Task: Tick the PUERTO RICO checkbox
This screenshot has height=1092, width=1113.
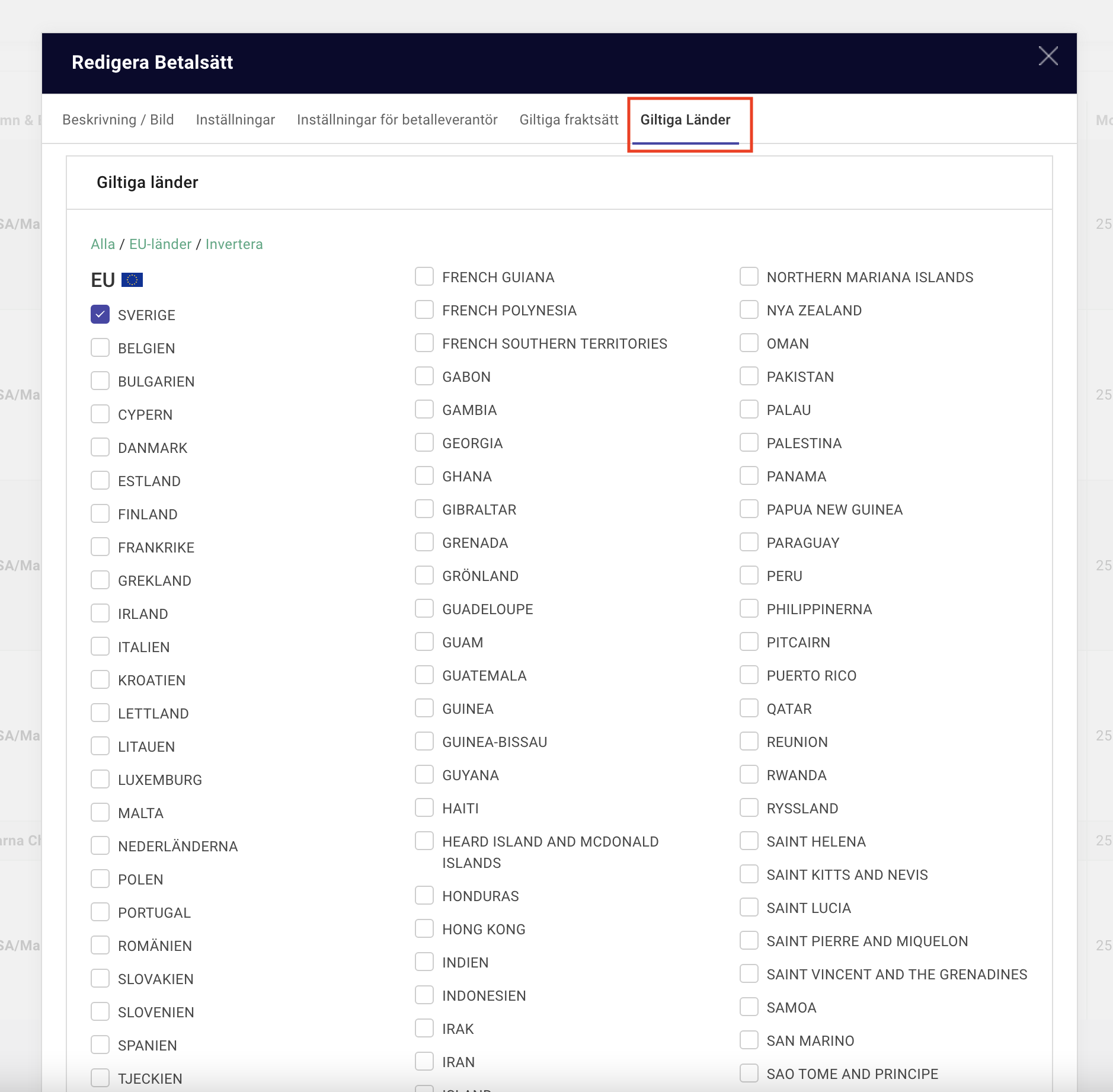Action: tap(749, 675)
